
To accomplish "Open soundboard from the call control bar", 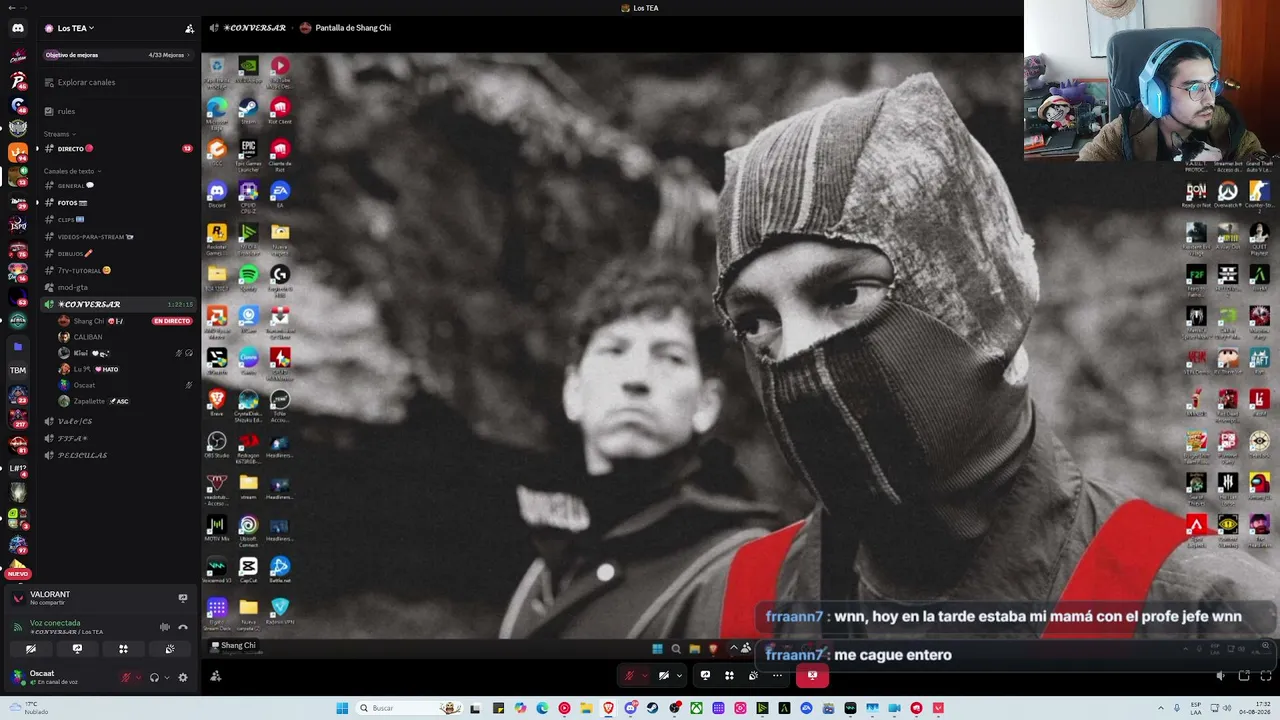I will (753, 675).
